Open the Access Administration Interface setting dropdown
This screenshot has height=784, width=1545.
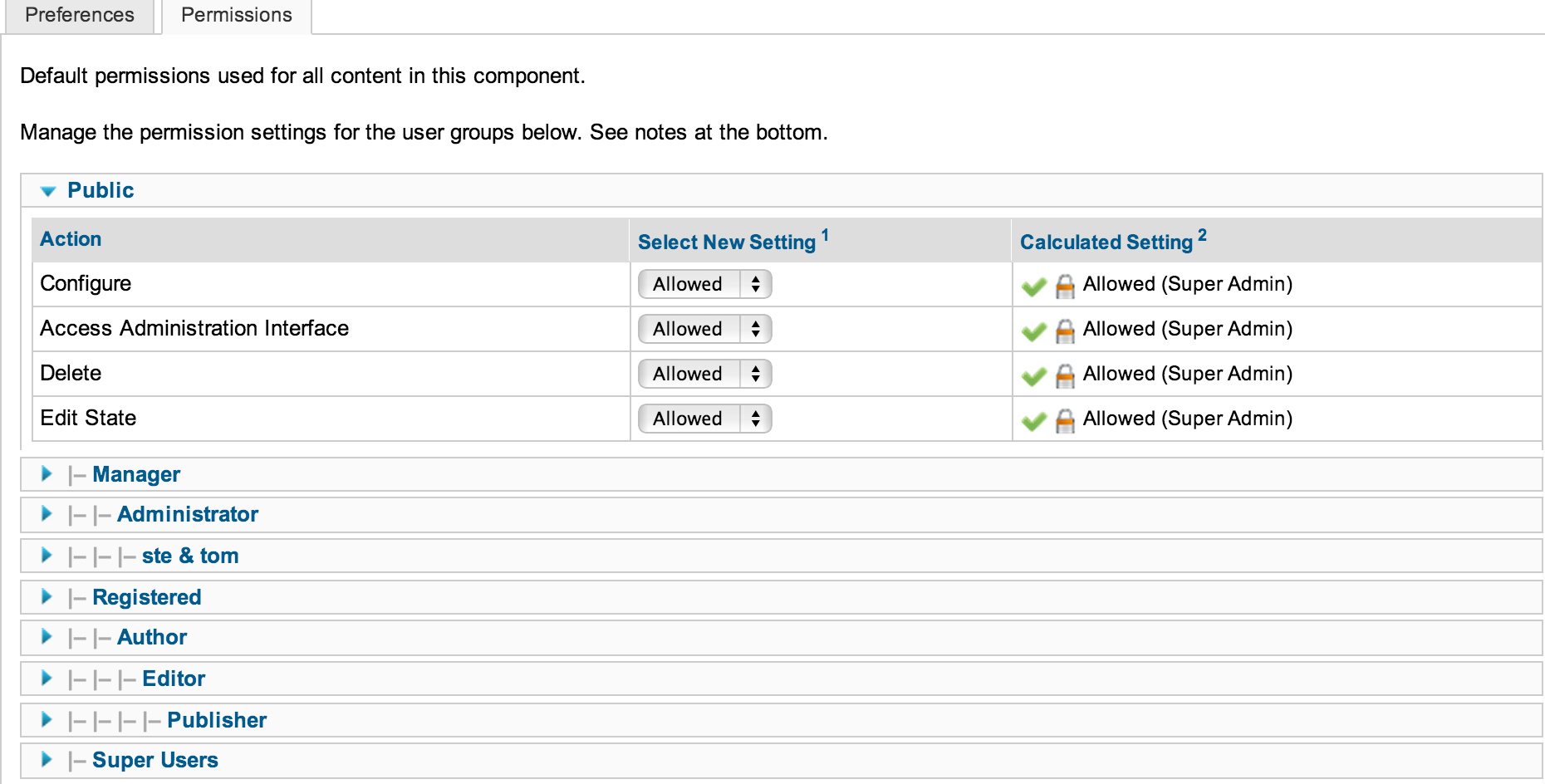704,329
